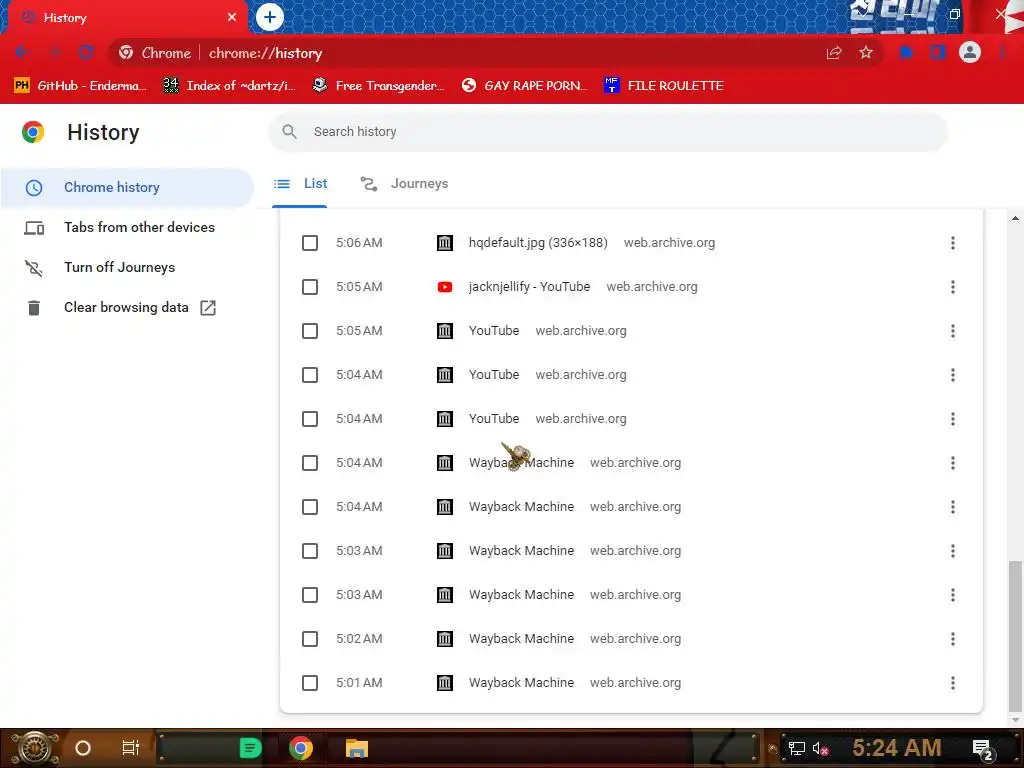Click the external link icon beside Clear browsing data
The height and width of the screenshot is (768, 1024).
point(208,308)
